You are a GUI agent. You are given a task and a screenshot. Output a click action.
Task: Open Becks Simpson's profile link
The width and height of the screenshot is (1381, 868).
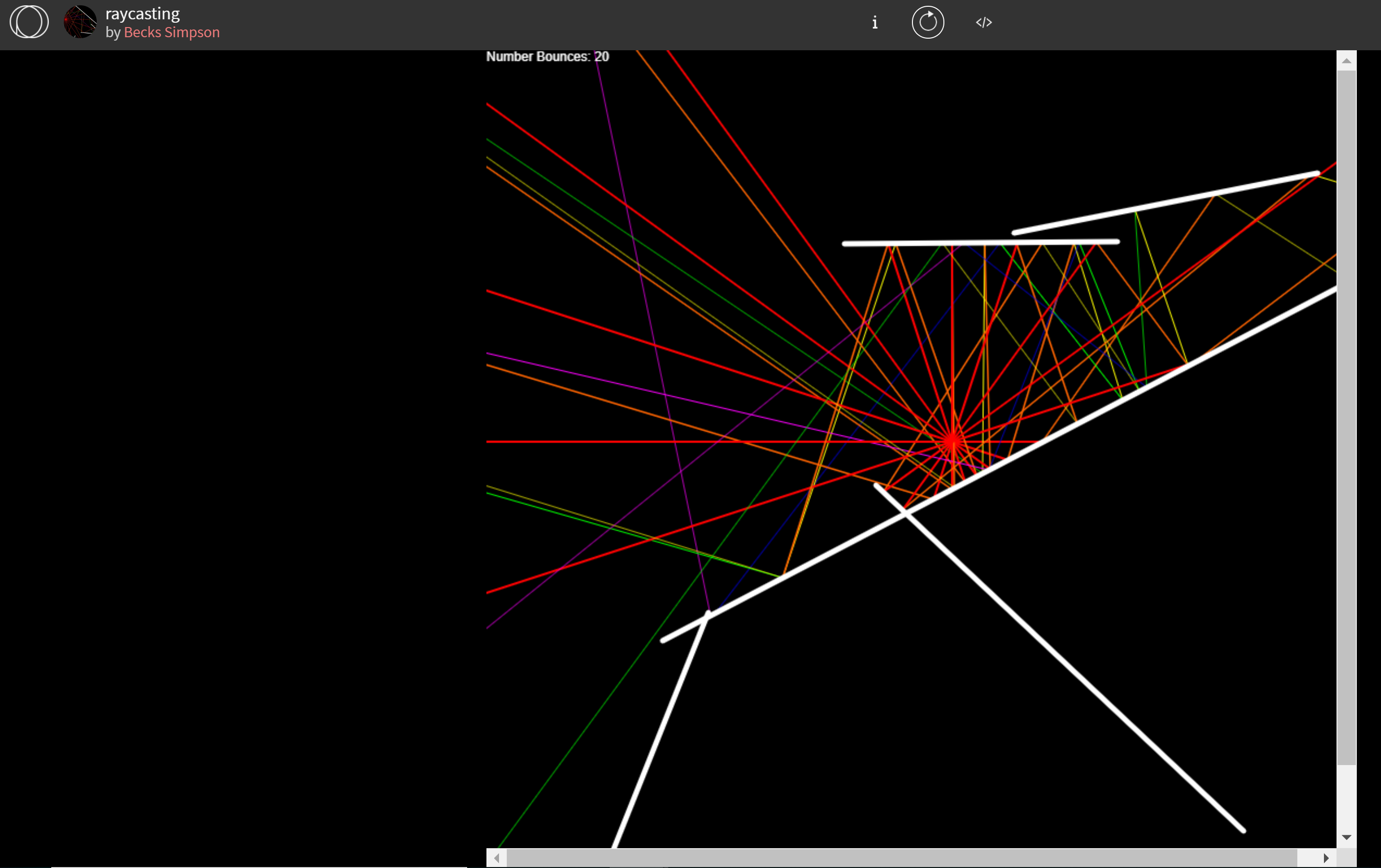click(x=172, y=32)
